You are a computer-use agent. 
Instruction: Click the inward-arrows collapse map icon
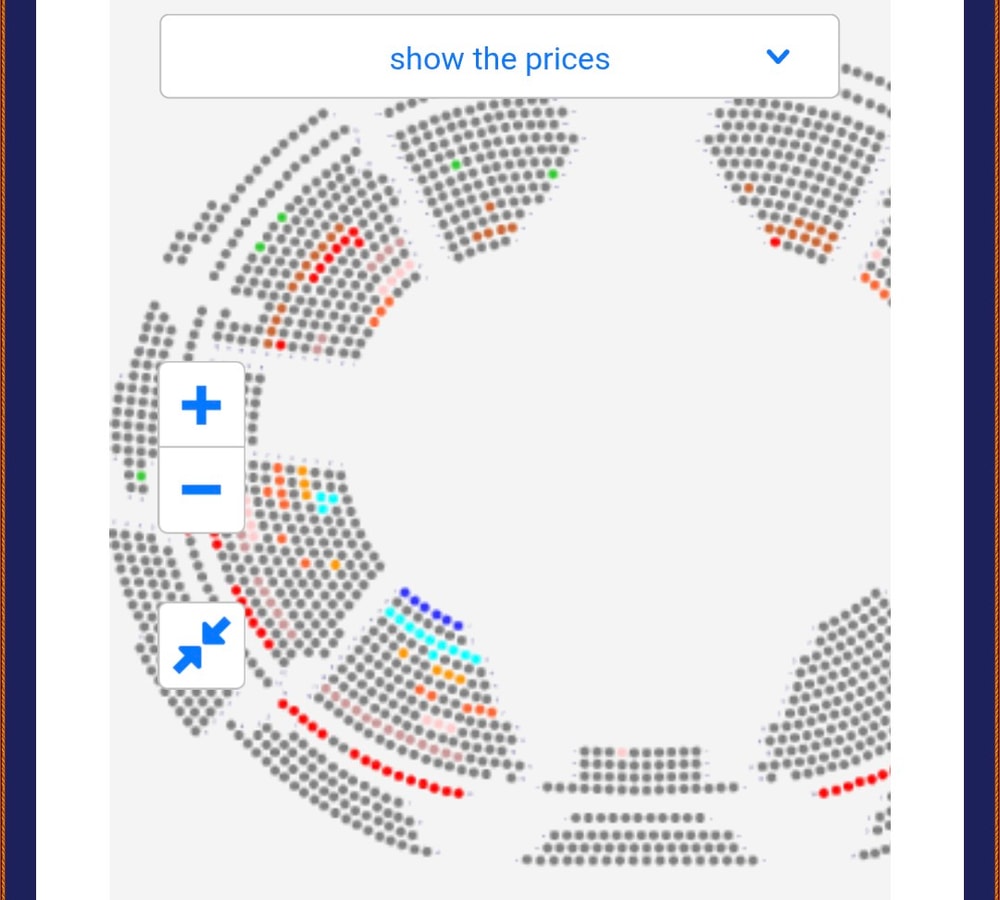pos(201,645)
